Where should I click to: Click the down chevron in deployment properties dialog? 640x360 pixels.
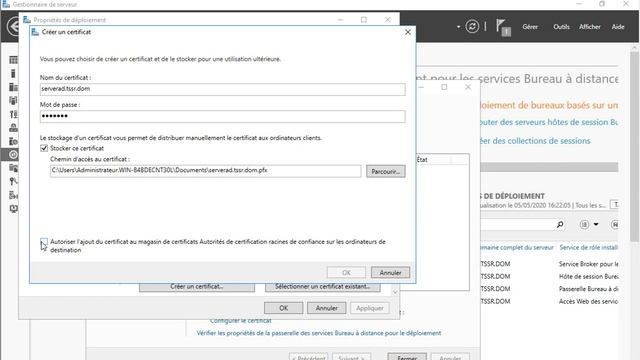pos(395,292)
